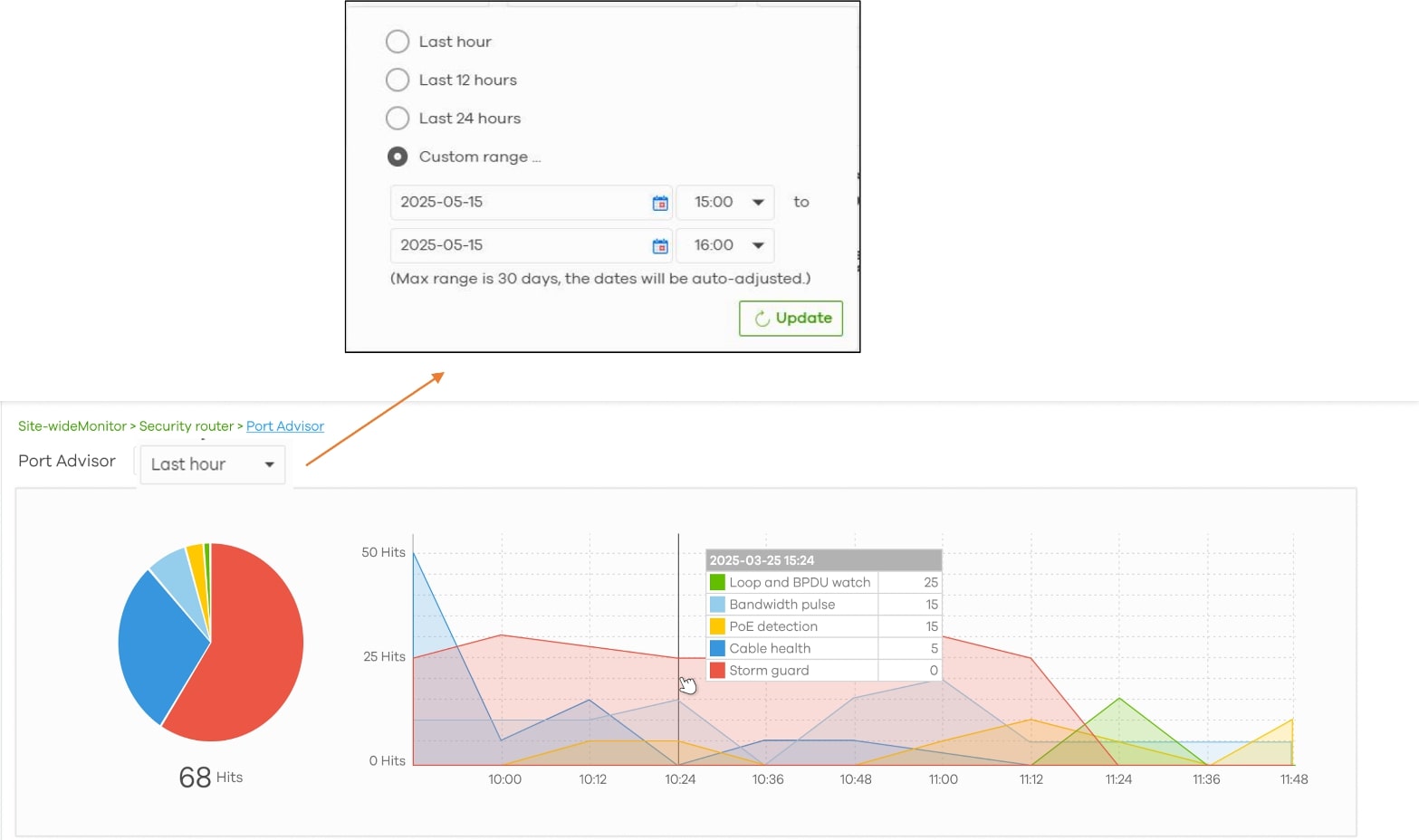Viewport: 1419px width, 840px height.
Task: Click the Port Advisor heading text
Action: coord(67,461)
